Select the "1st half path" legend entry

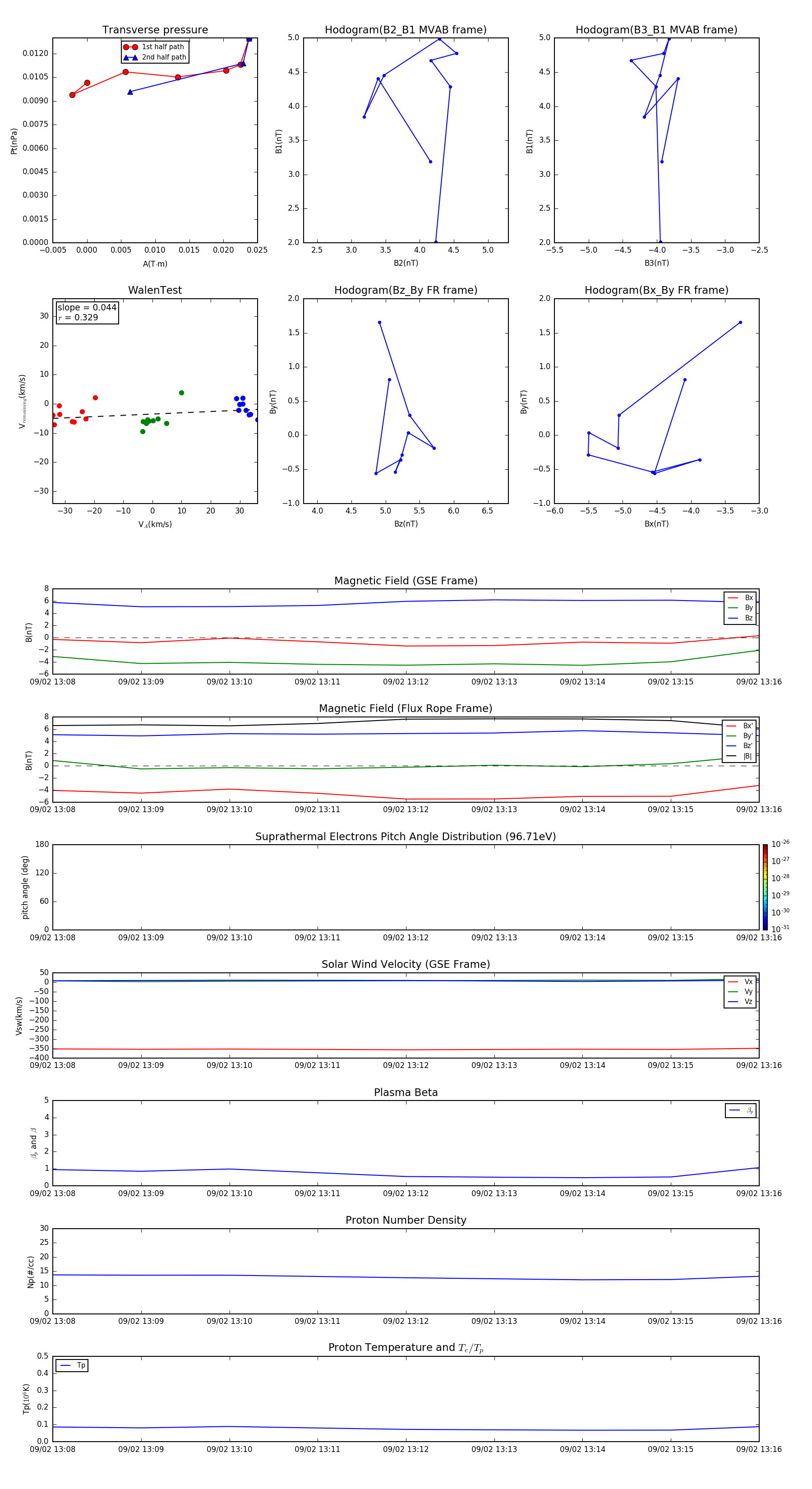coord(154,47)
